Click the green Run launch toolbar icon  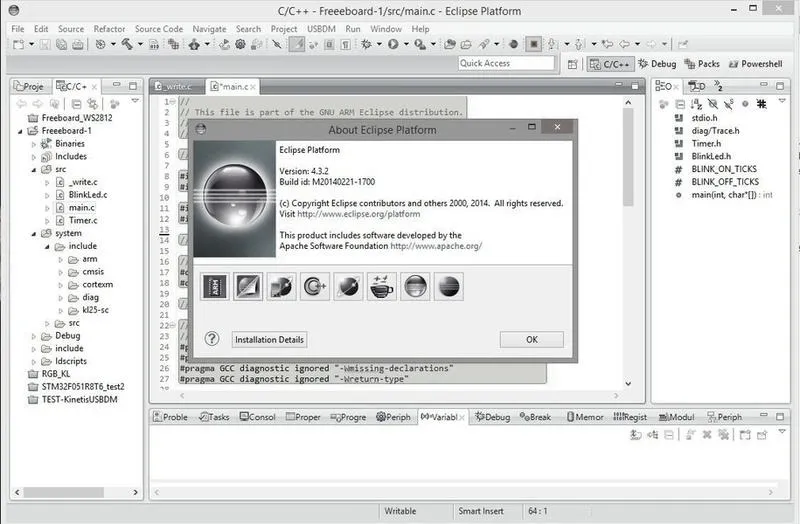pos(393,44)
